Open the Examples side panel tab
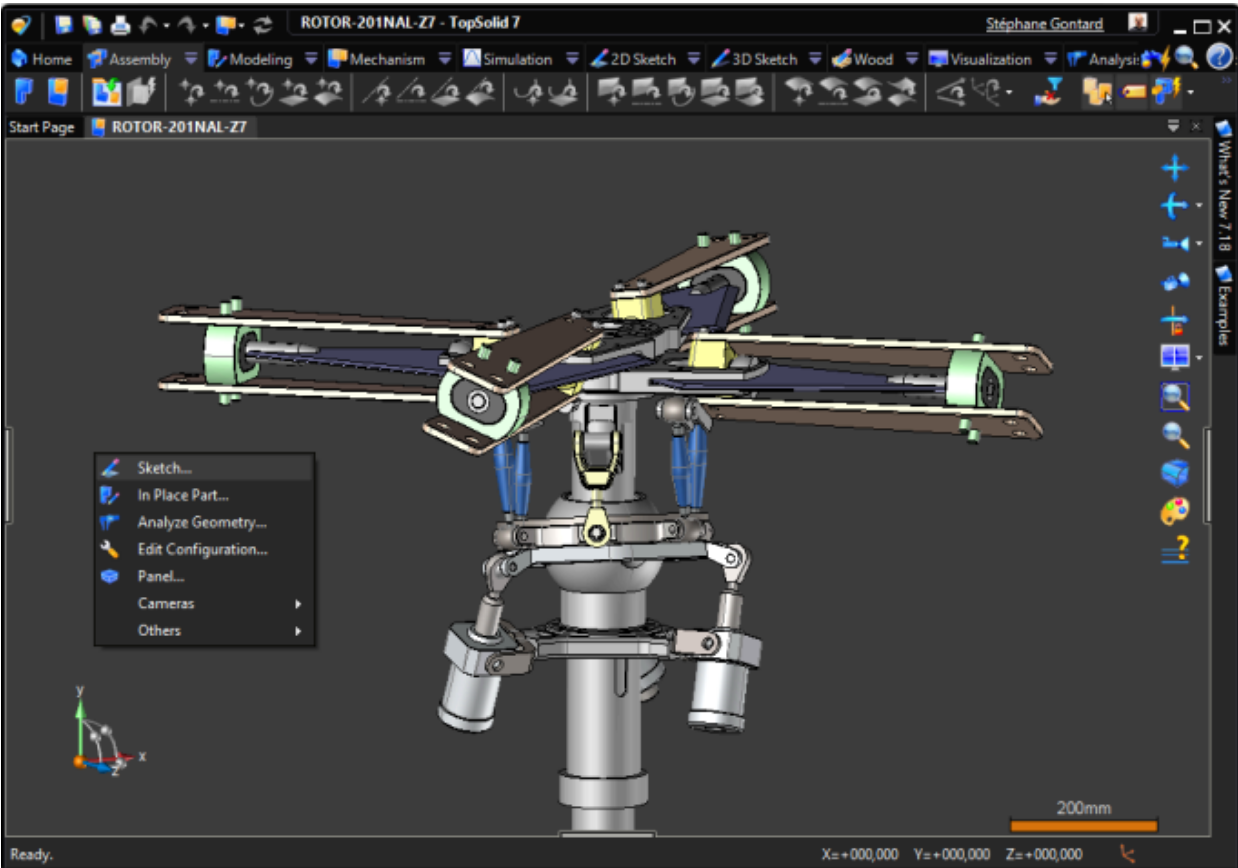1238x868 pixels. 1223,305
